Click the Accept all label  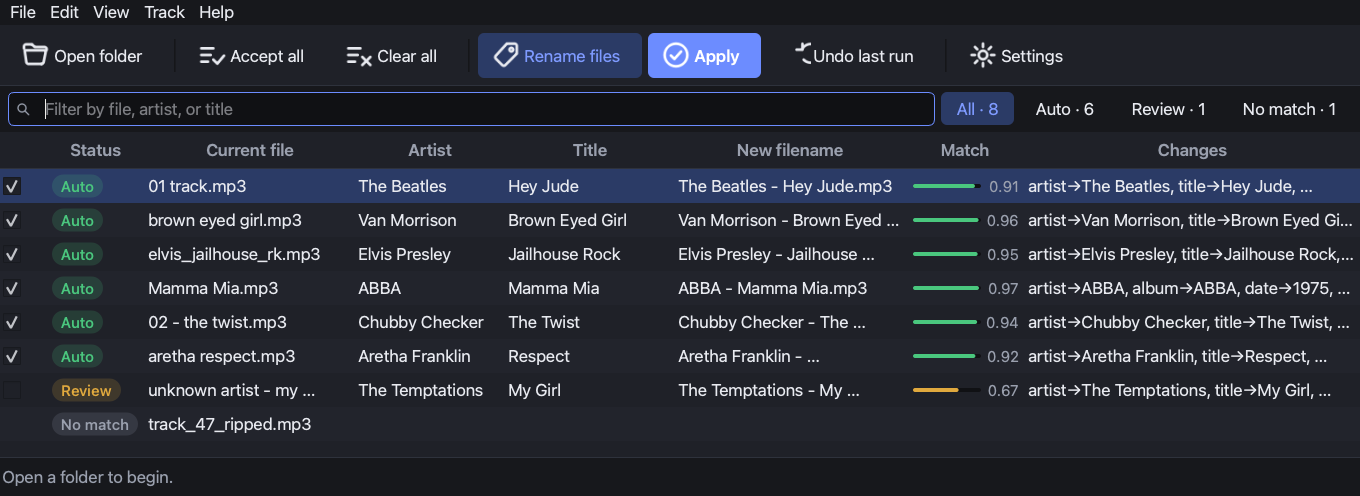267,56
